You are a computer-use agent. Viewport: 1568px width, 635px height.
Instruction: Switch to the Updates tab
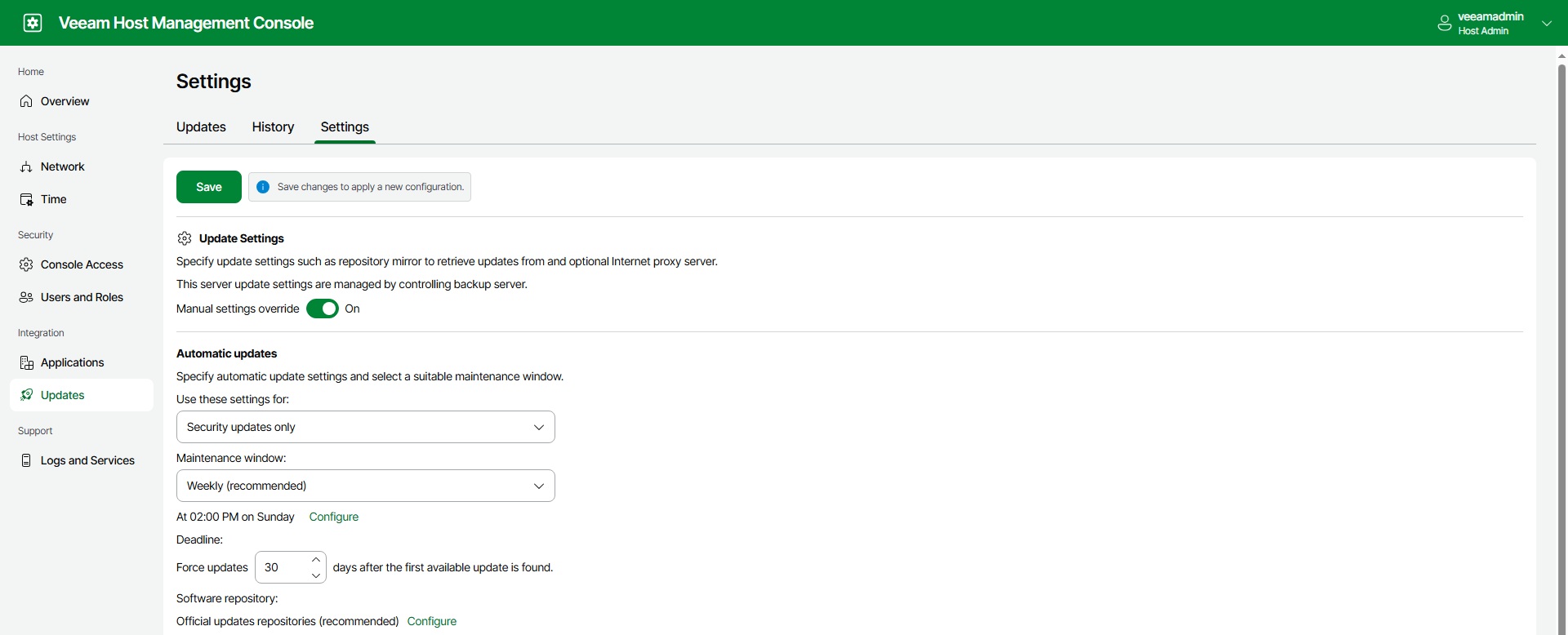[x=201, y=127]
